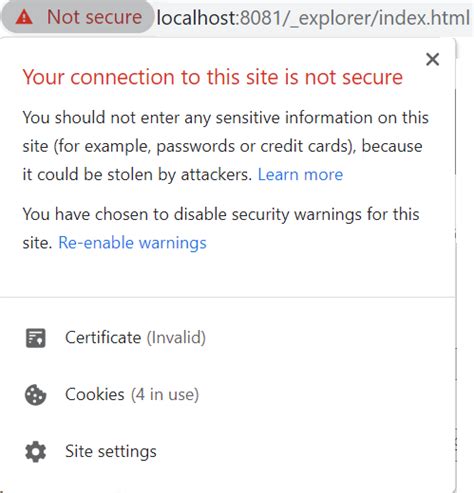Open the Certificate icon entry
This screenshot has width=474, height=493.
tap(36, 338)
